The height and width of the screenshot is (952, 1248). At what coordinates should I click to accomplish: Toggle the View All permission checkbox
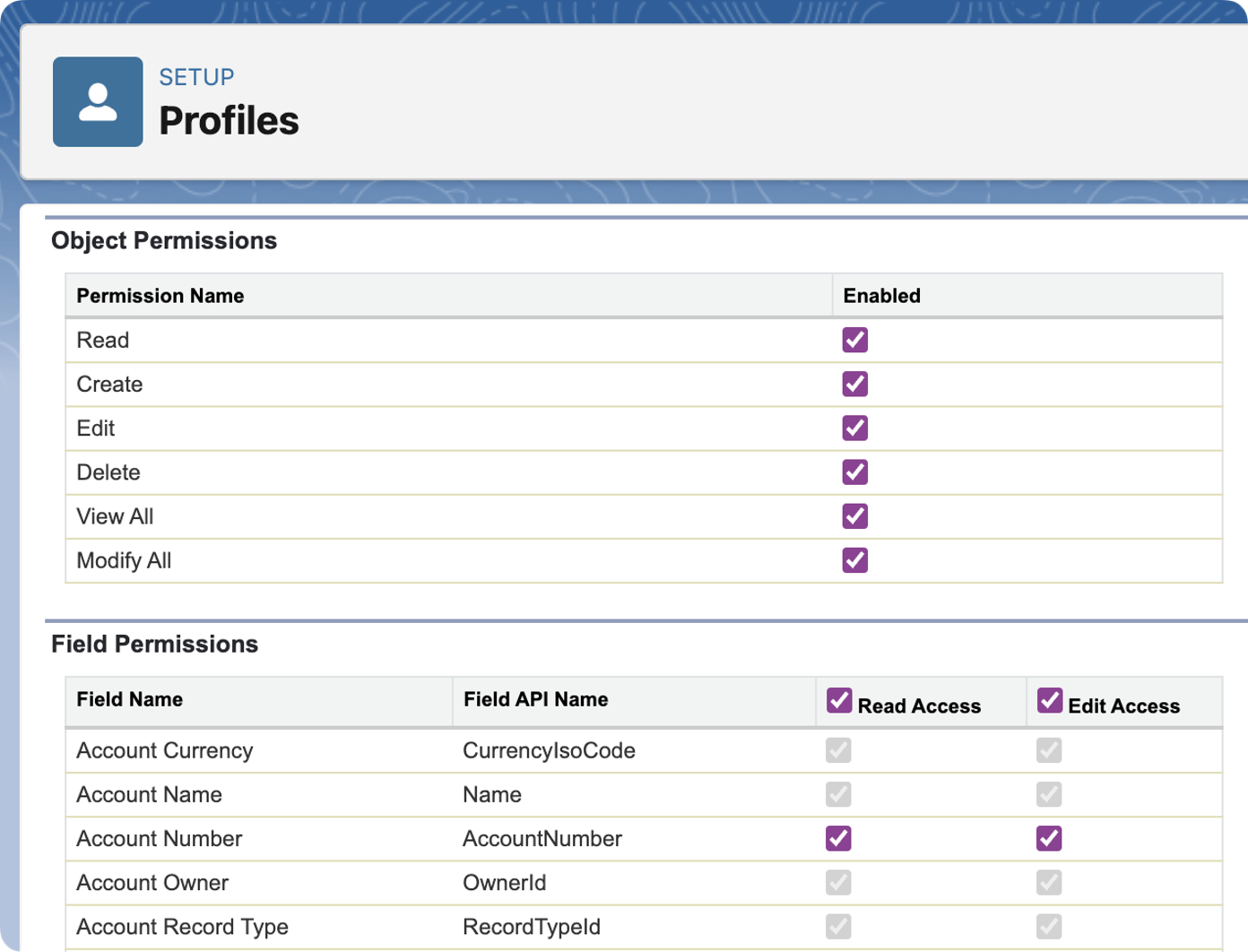854,516
